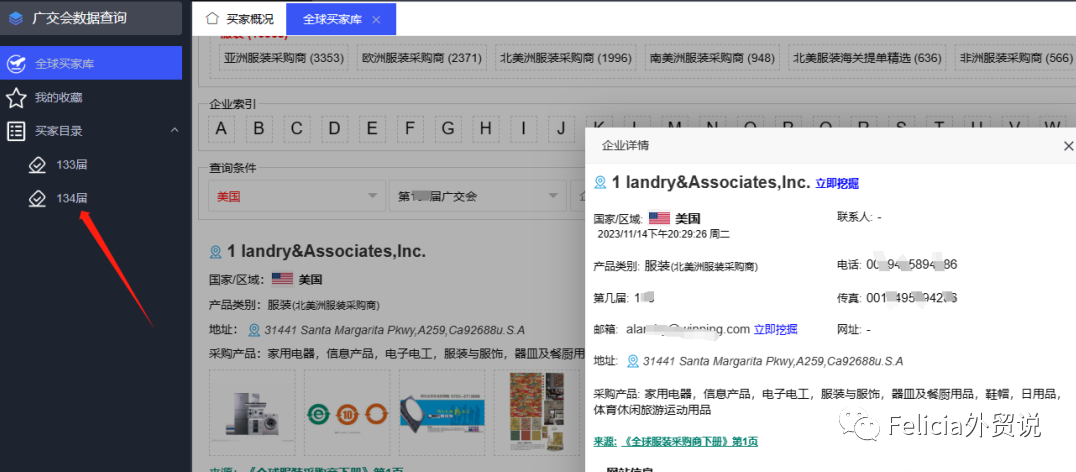
Task: Open the 美国 country dropdown
Action: pyautogui.click(x=296, y=196)
